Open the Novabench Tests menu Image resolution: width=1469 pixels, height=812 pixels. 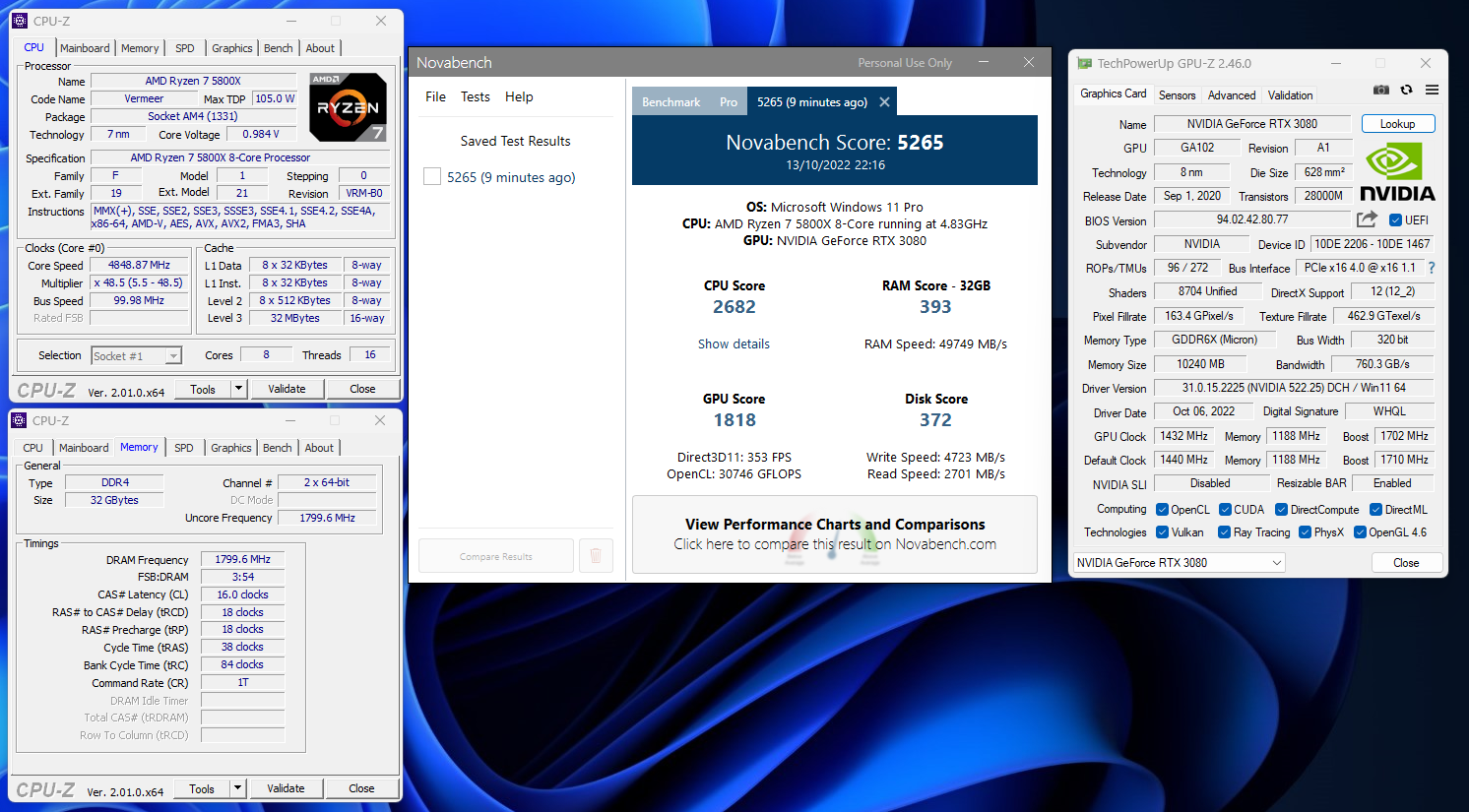tap(476, 96)
